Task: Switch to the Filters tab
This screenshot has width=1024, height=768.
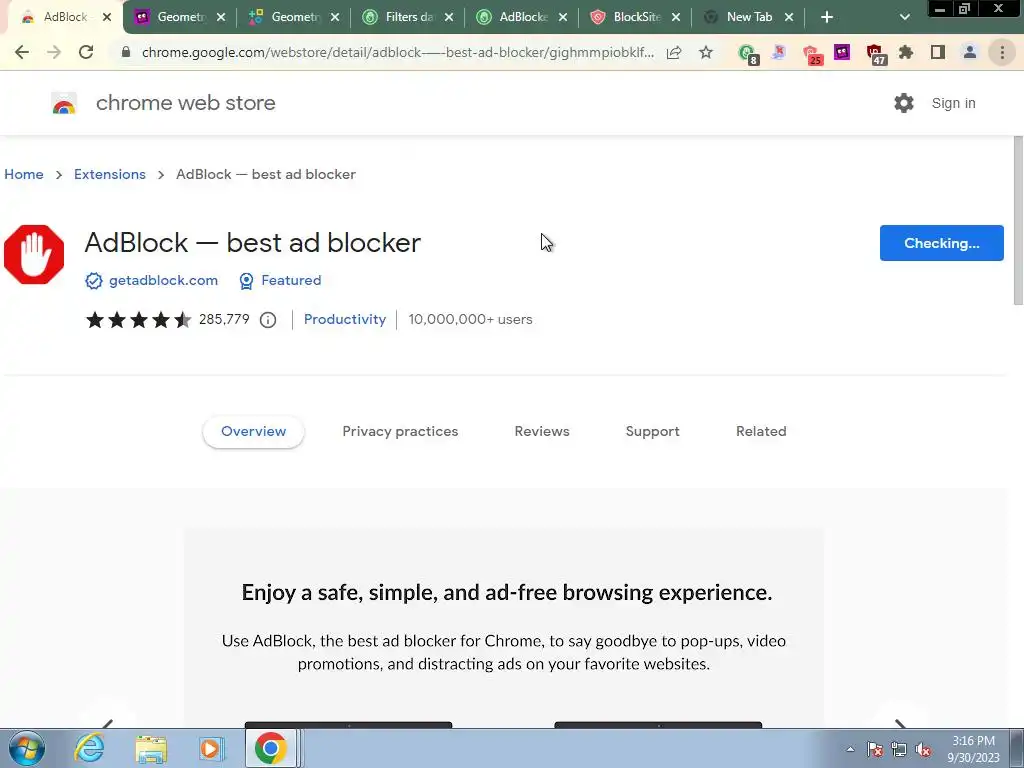Action: coord(408,17)
